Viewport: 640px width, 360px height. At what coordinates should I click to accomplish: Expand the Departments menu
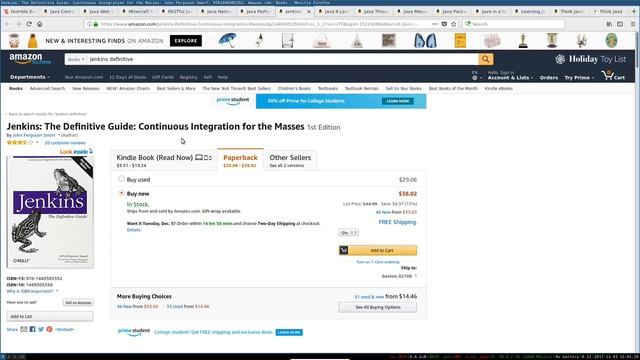tap(30, 77)
